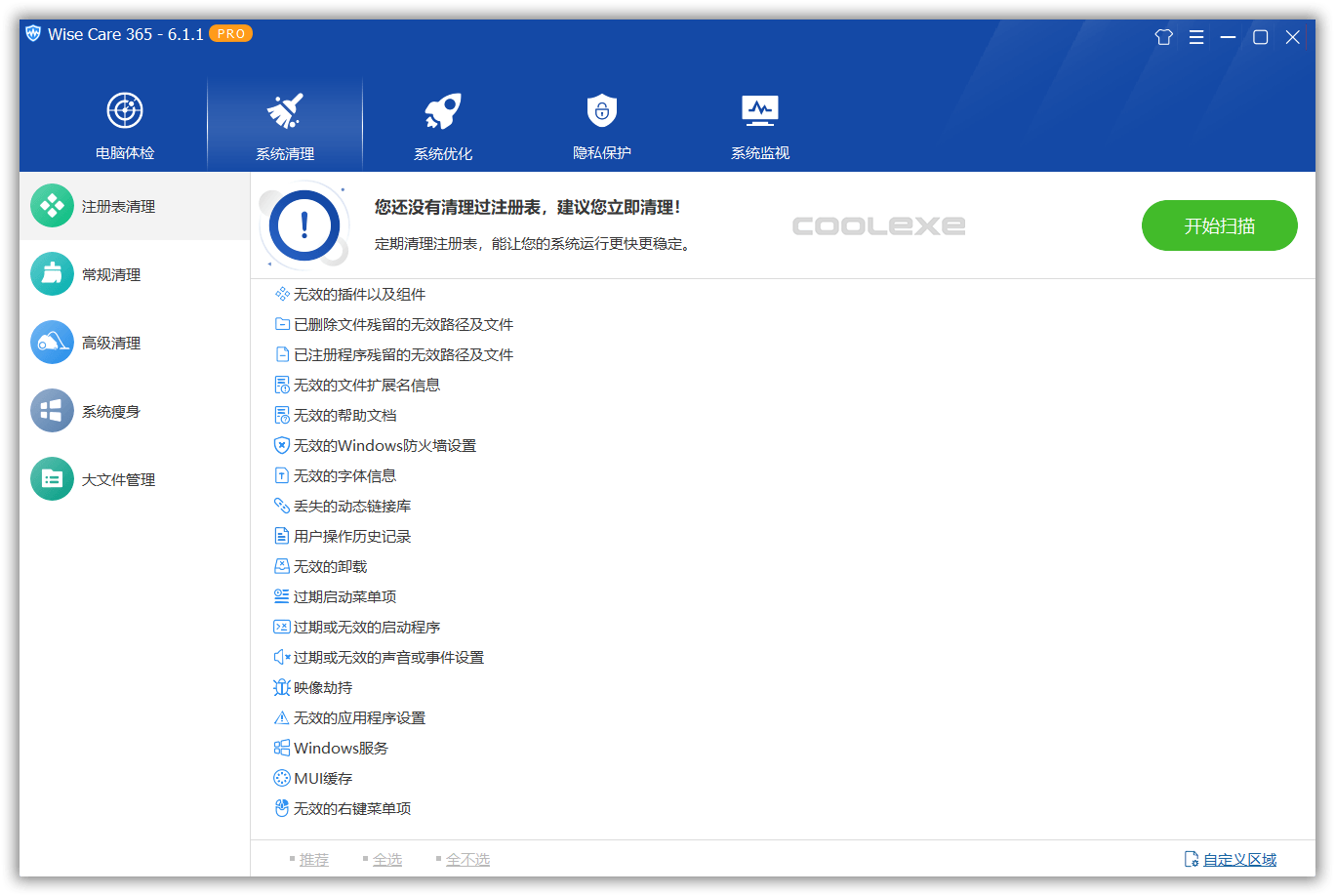Viewport: 1335px width, 896px height.
Task: Click the speaker icon for 过期或无效的声音或事件设置
Action: click(282, 657)
